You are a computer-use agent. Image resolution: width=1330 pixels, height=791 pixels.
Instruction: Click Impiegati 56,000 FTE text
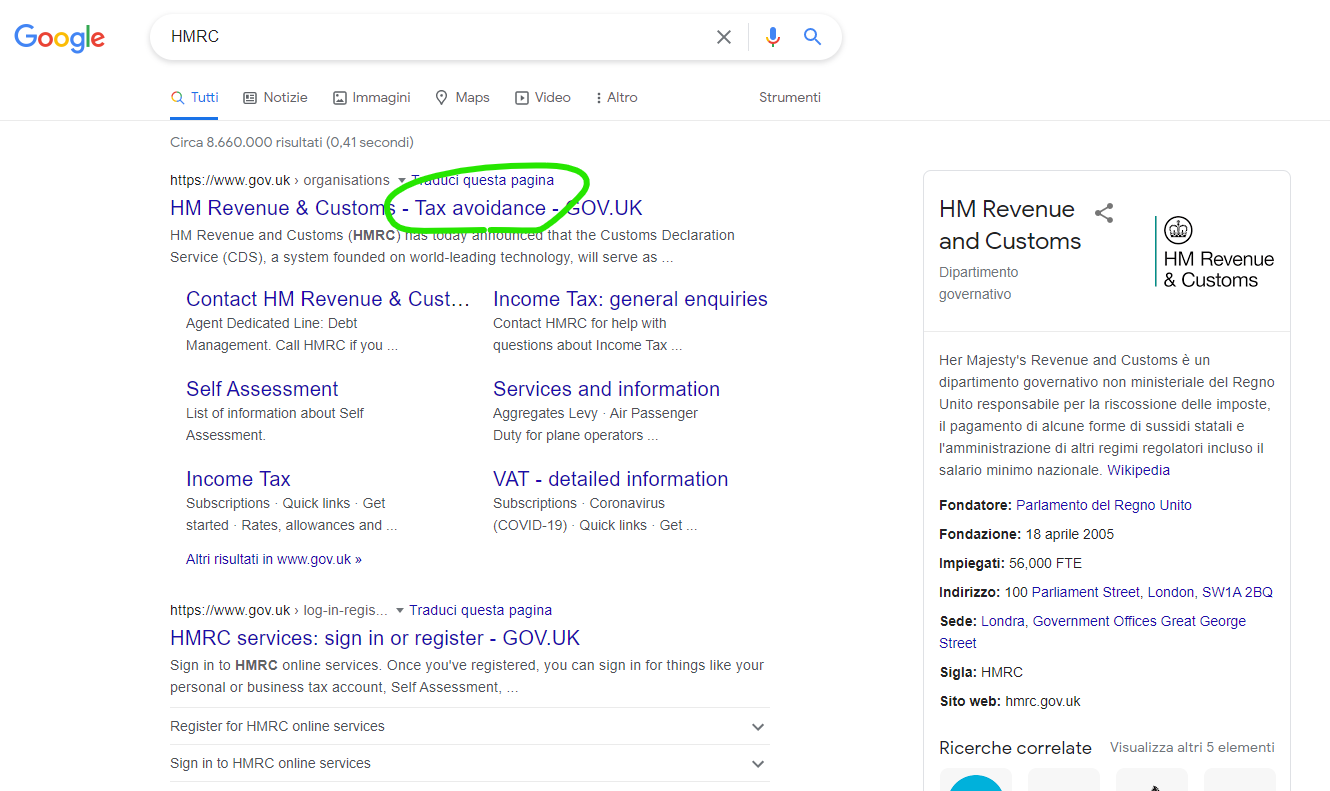click(x=1010, y=563)
